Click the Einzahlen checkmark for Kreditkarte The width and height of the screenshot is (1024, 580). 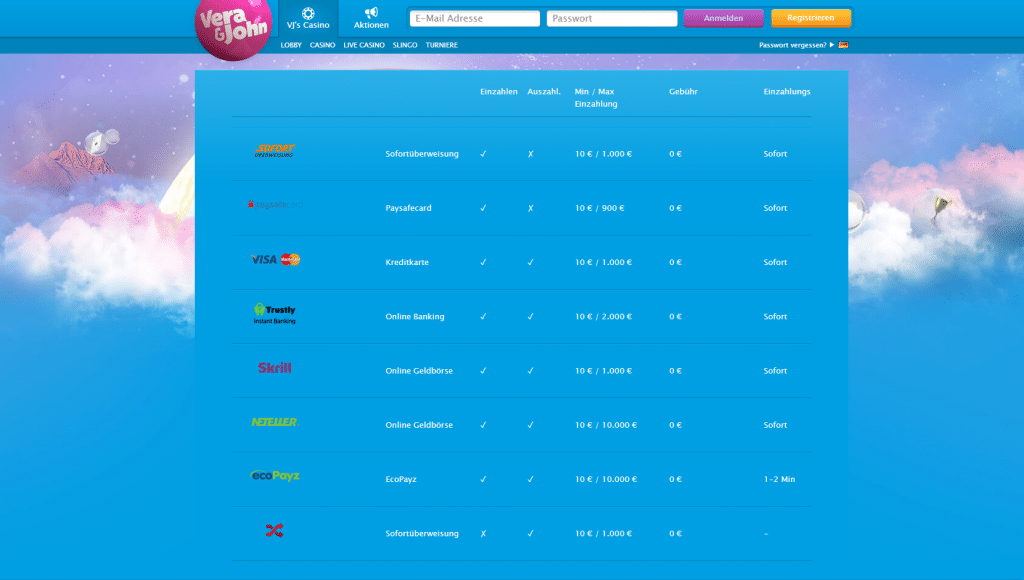[483, 262]
